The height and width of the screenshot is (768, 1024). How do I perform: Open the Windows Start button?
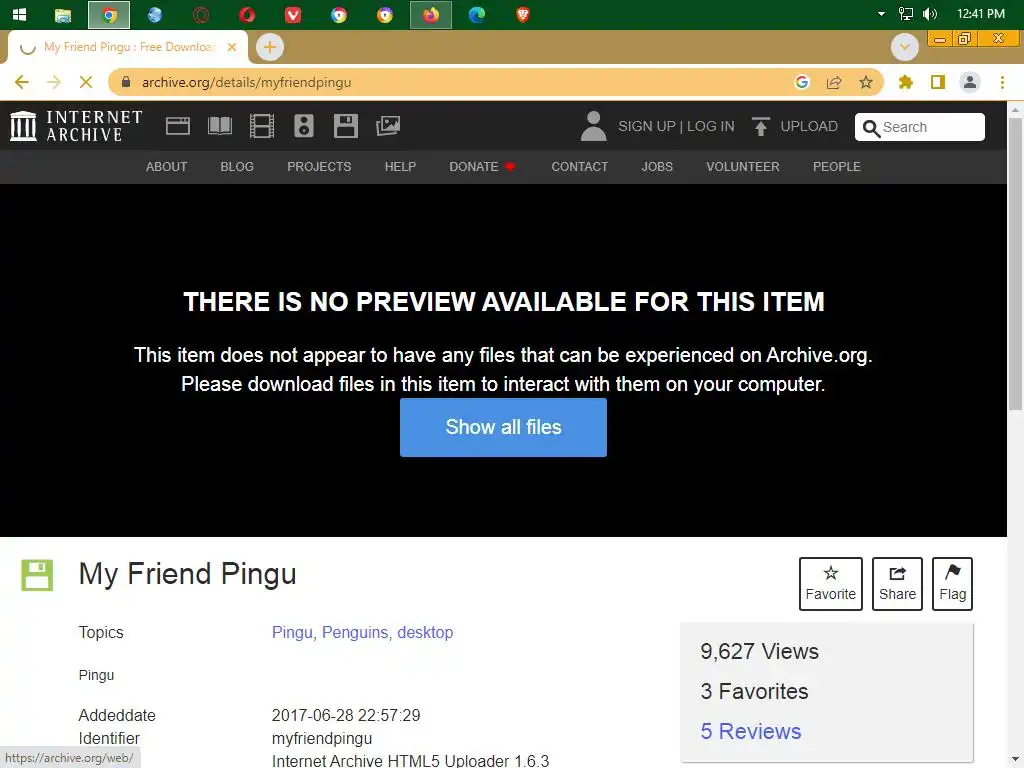[20, 14]
